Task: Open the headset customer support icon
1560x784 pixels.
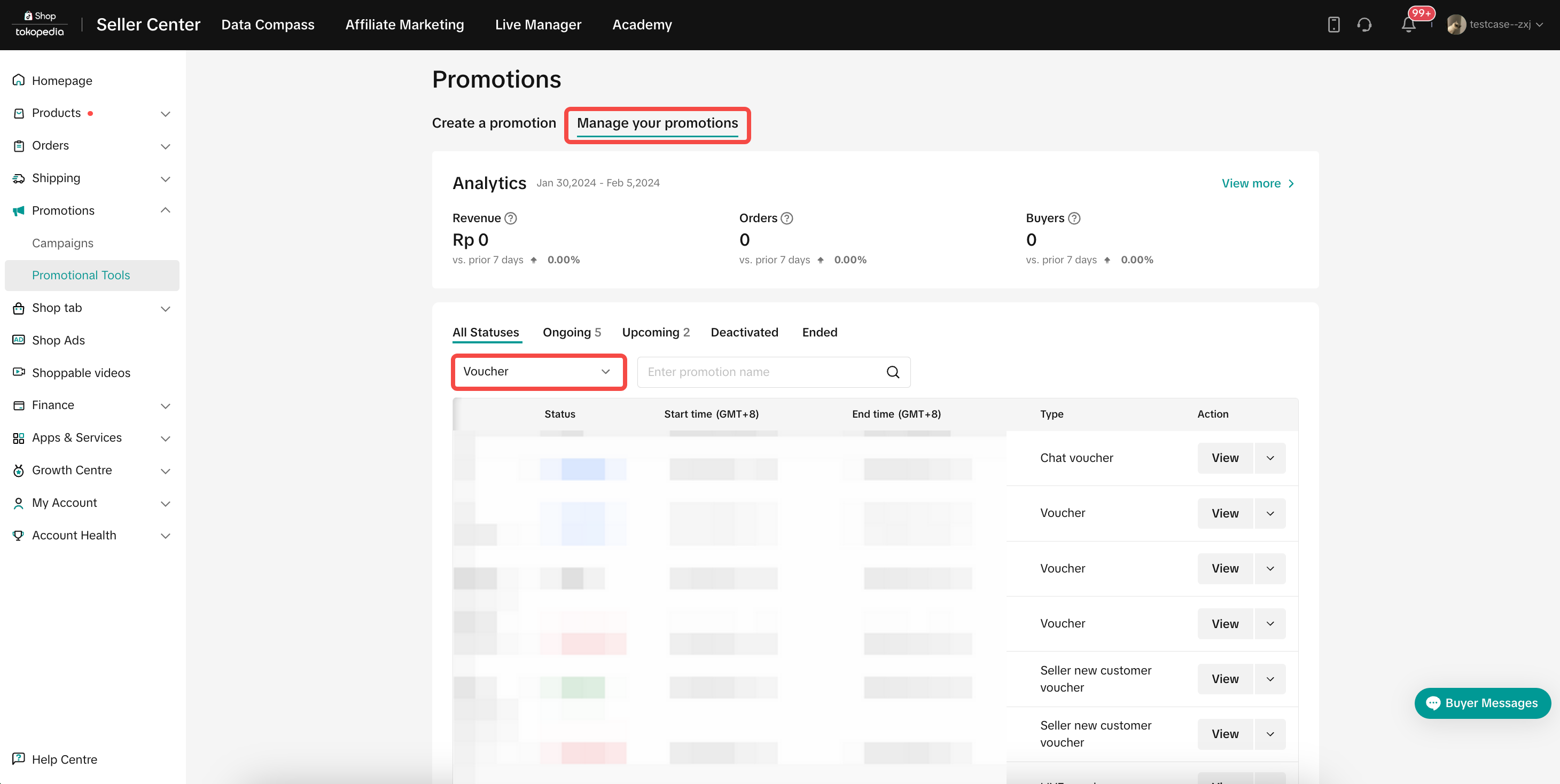Action: [x=1364, y=25]
